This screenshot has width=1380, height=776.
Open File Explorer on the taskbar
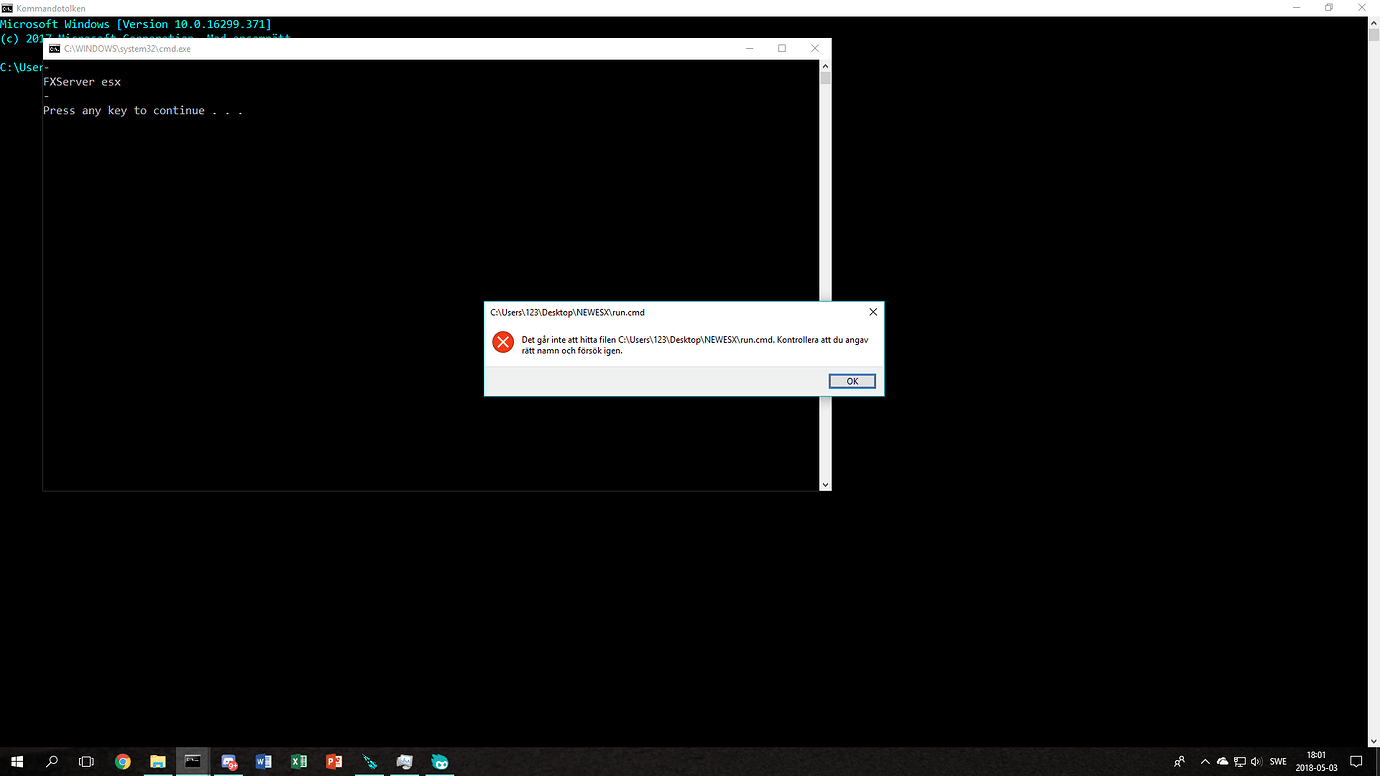(157, 760)
